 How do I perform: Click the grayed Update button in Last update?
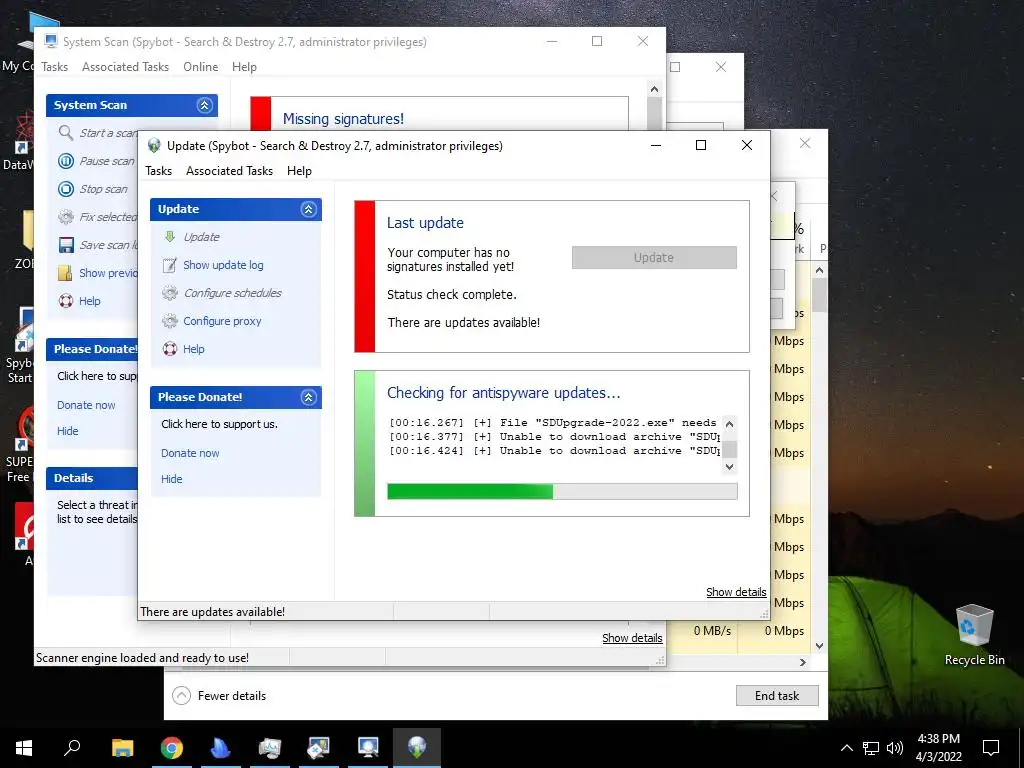[654, 257]
